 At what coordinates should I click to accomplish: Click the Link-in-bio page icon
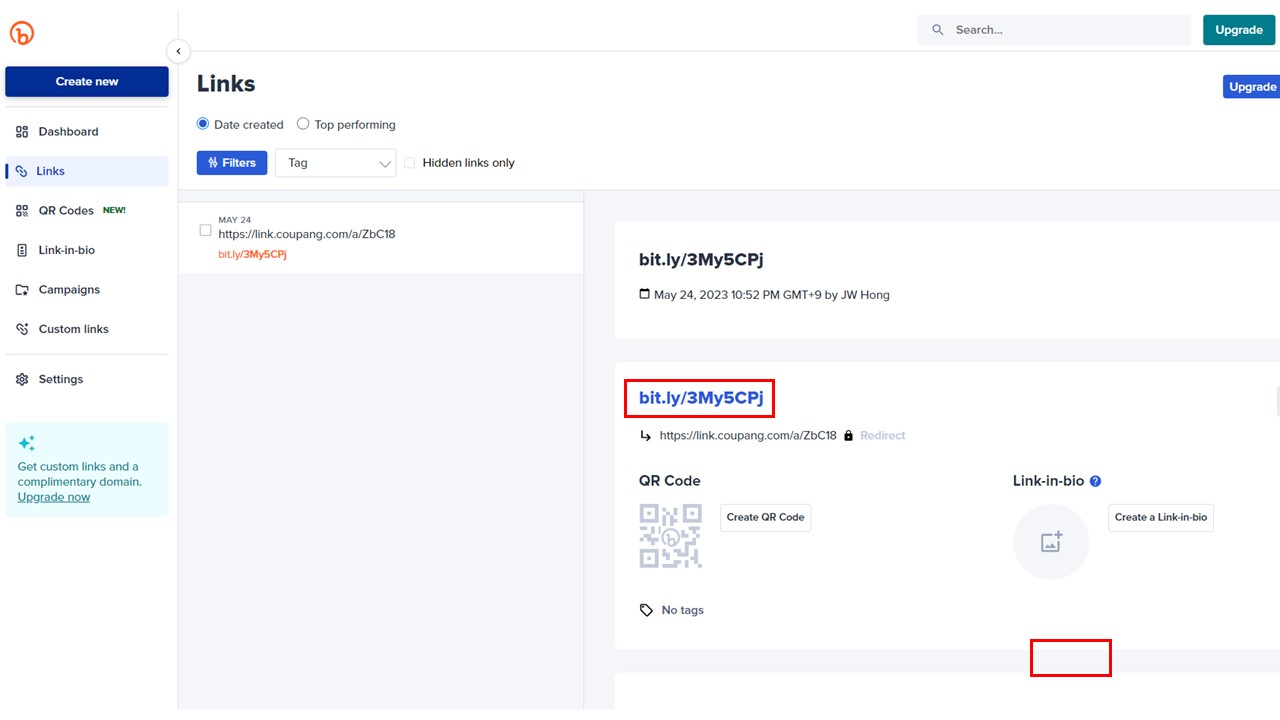[x=22, y=250]
